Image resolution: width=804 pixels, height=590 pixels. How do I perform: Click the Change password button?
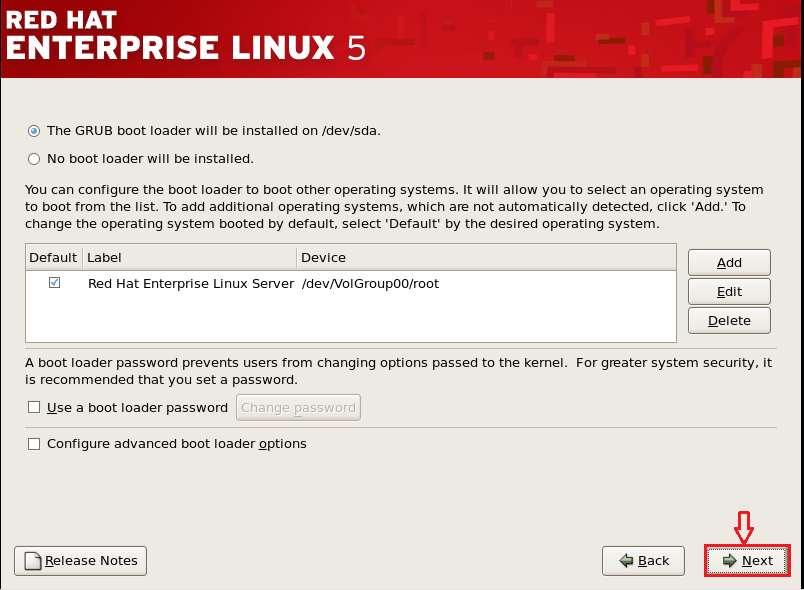[298, 407]
